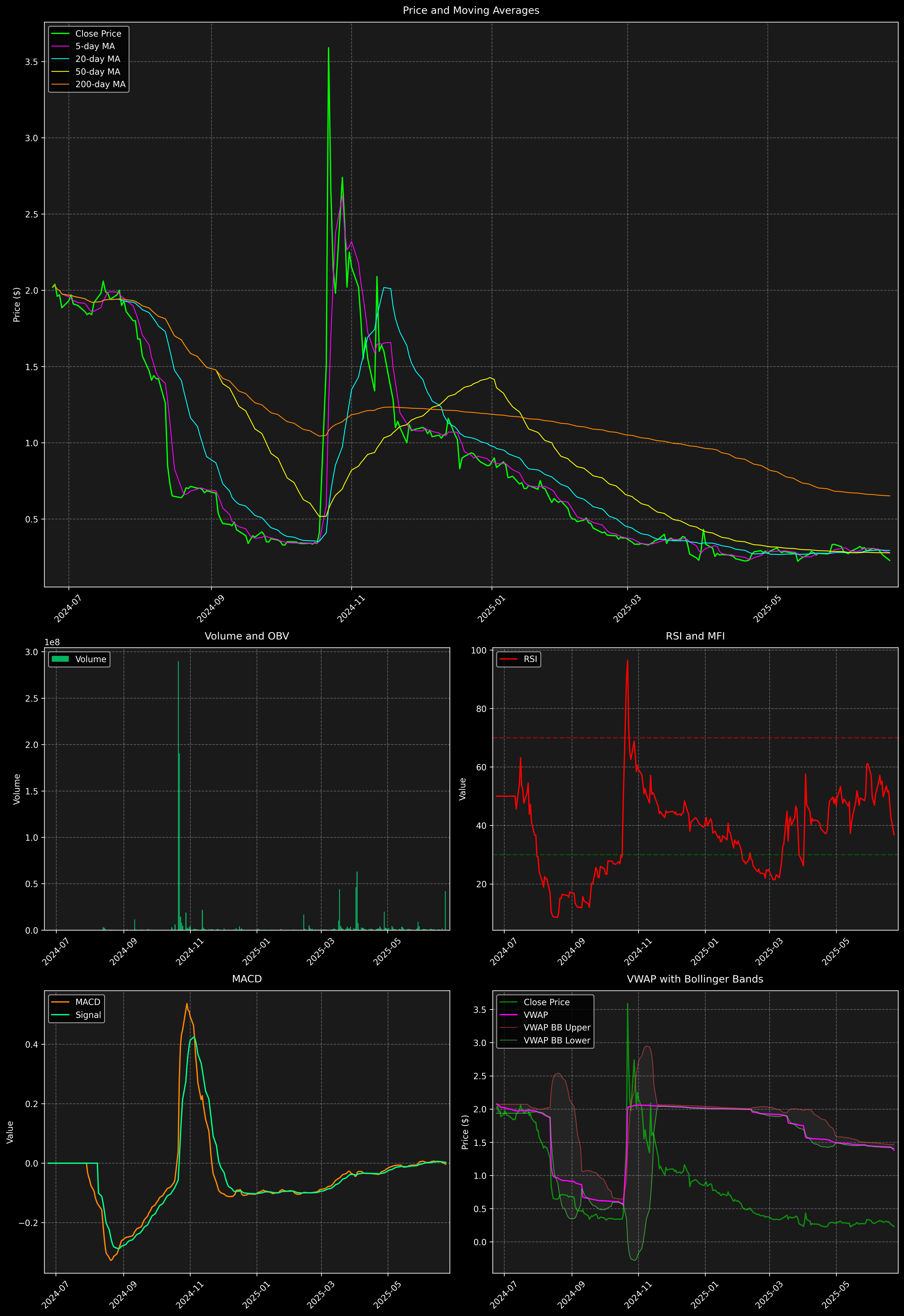Click the 'RSI and MFI' chart title
The image size is (904, 1316).
click(695, 636)
